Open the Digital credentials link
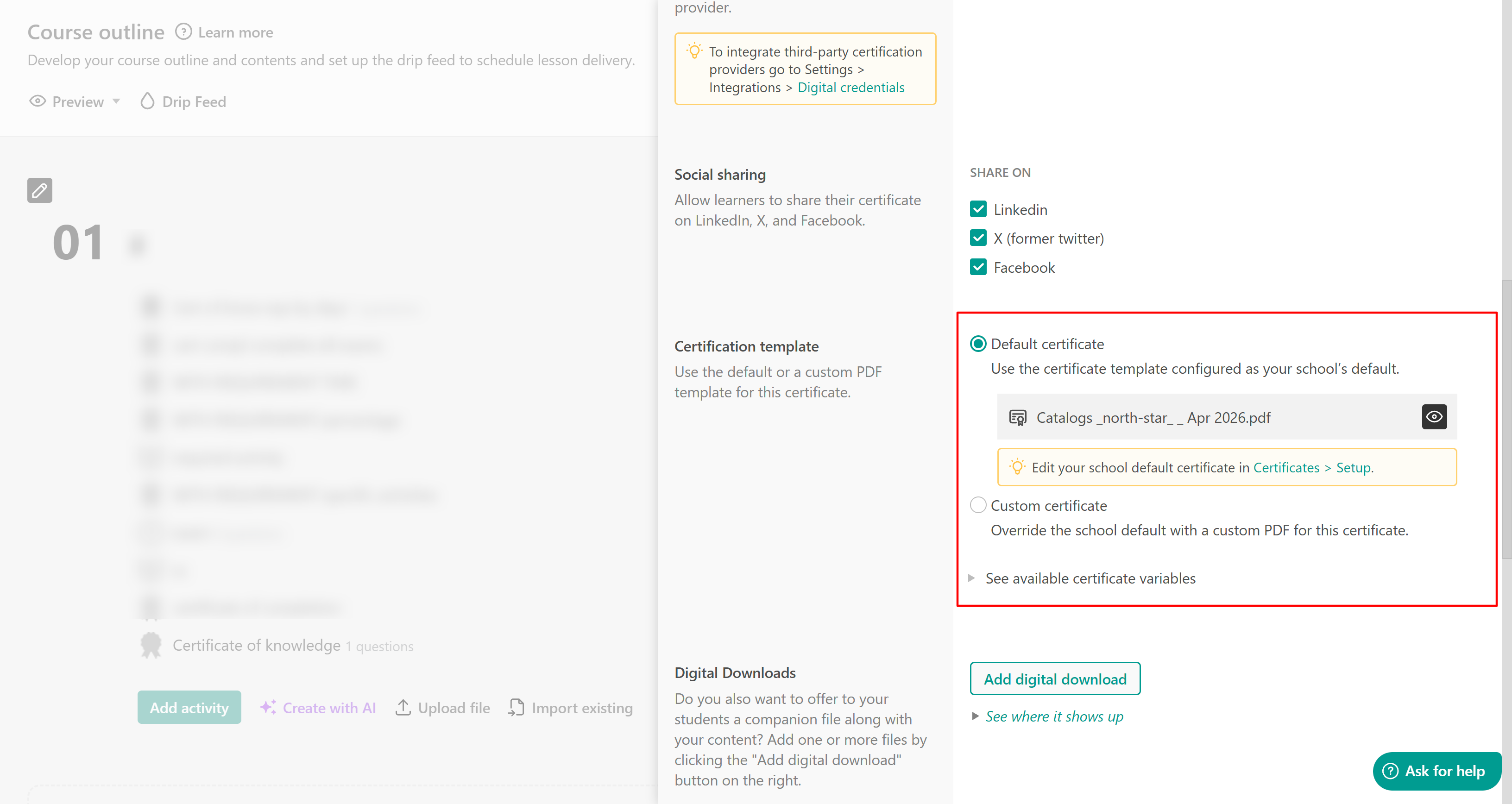 point(850,88)
